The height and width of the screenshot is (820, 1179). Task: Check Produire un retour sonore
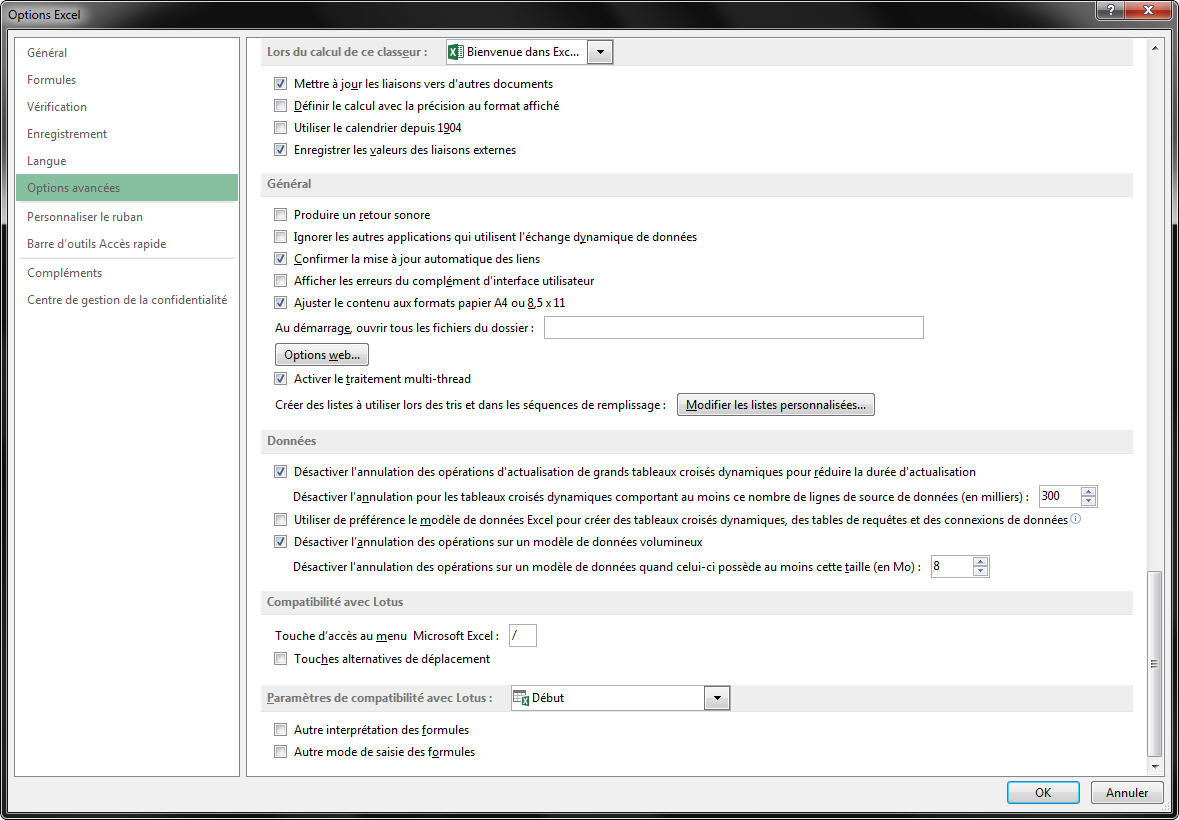[280, 215]
